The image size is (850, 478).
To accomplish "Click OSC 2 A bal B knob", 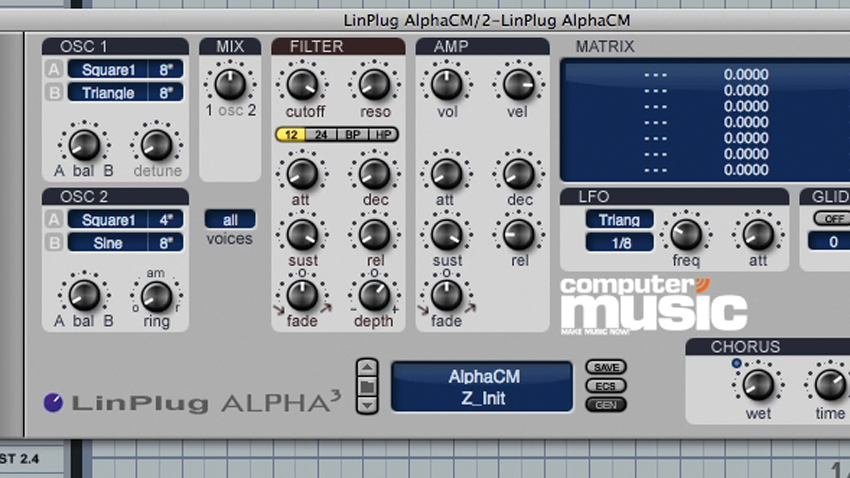I will tap(84, 295).
